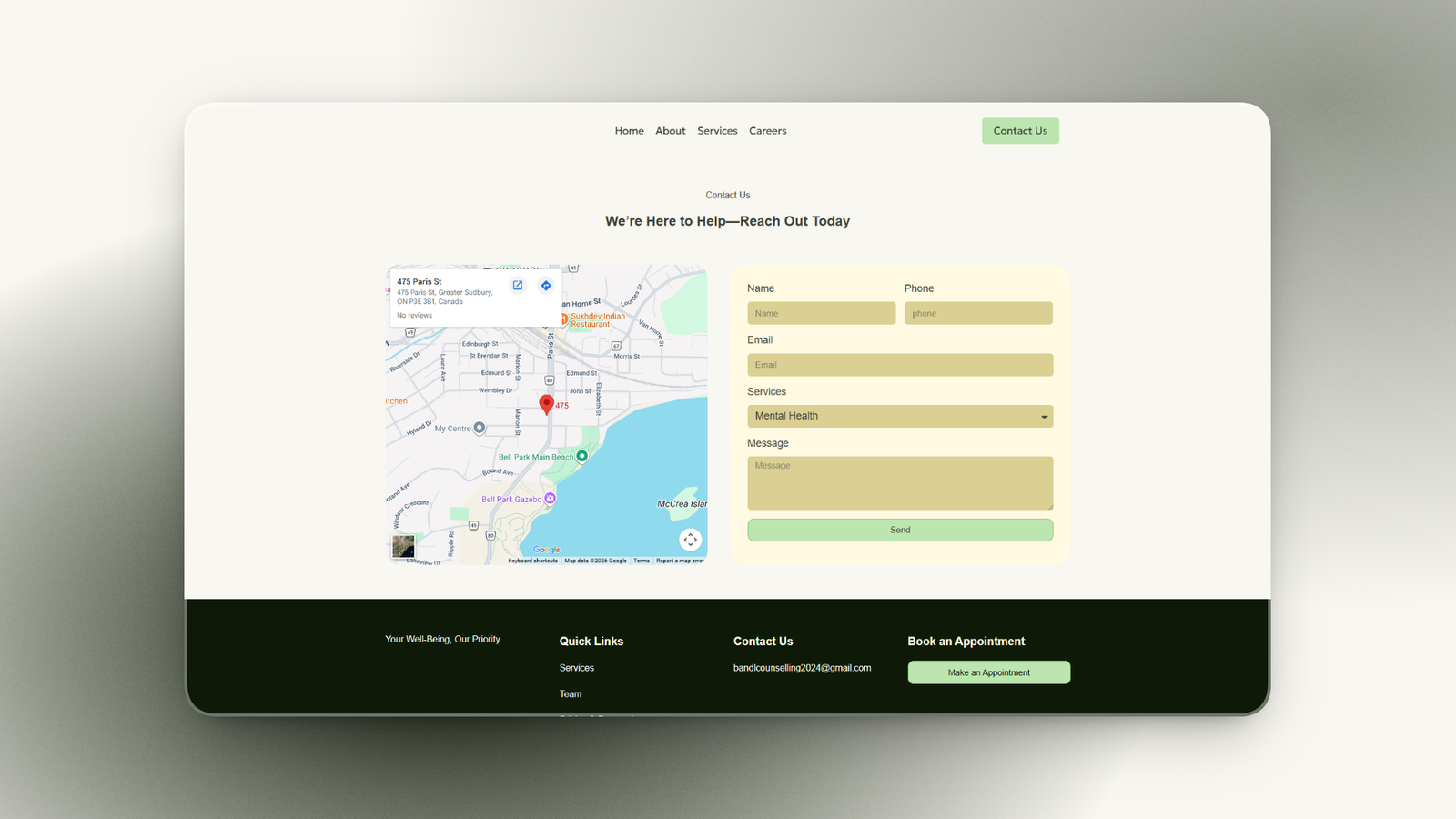1456x819 pixels.
Task: Click the Sukhdev Indian Restaurant marker
Action: coord(564,319)
